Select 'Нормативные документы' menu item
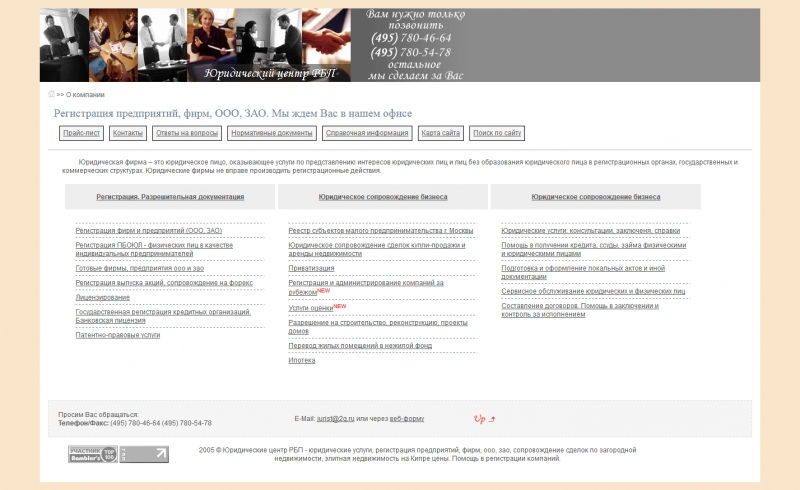 pos(271,133)
